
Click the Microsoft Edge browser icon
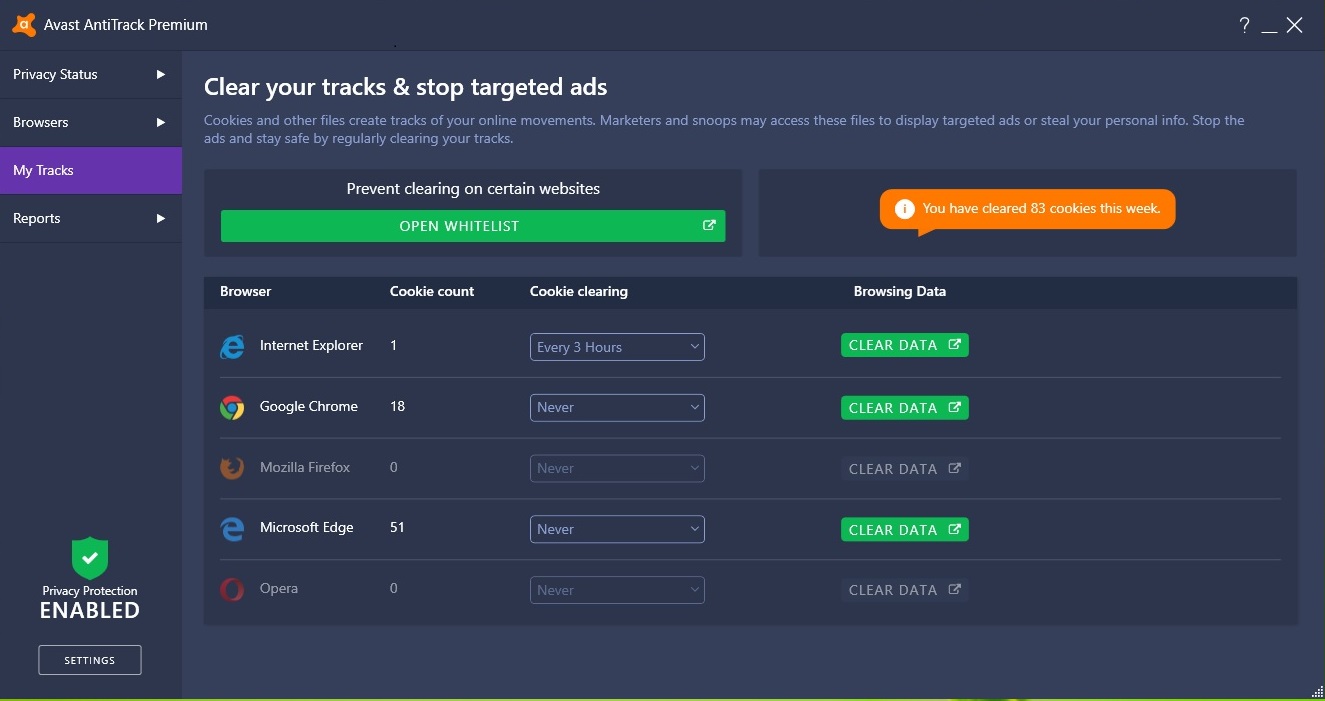click(232, 529)
